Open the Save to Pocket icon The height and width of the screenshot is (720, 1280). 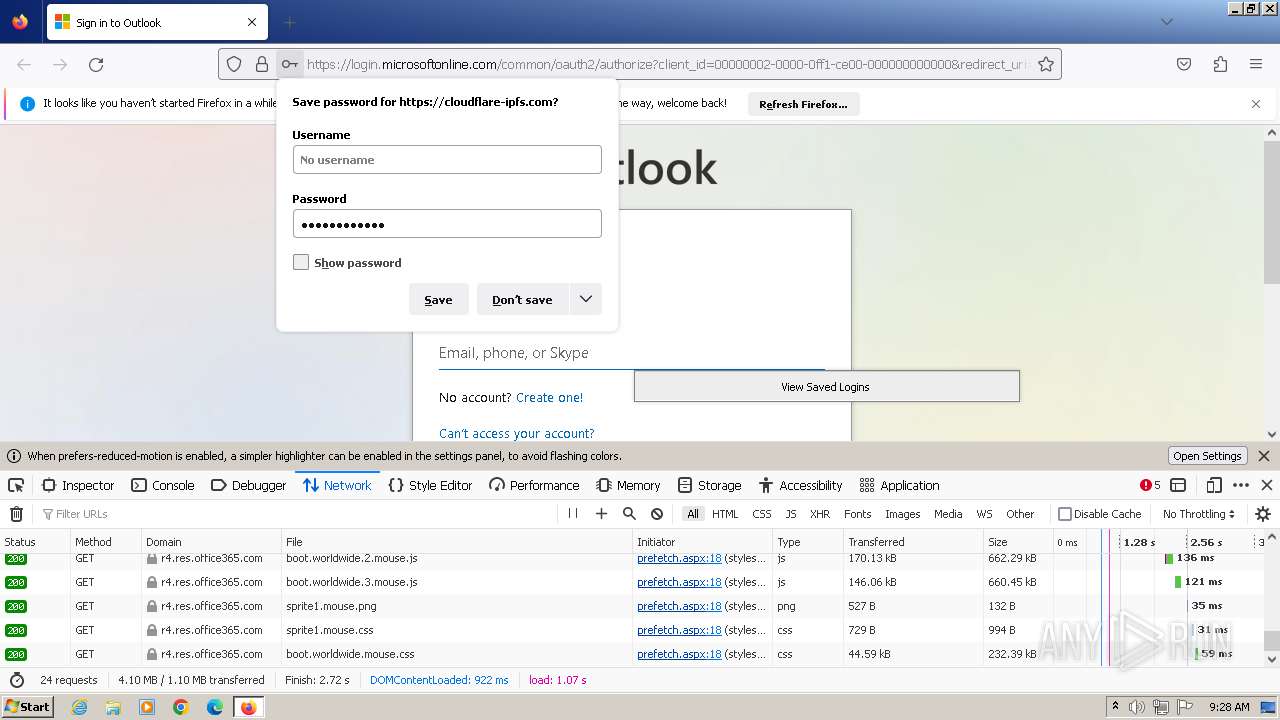[1184, 64]
